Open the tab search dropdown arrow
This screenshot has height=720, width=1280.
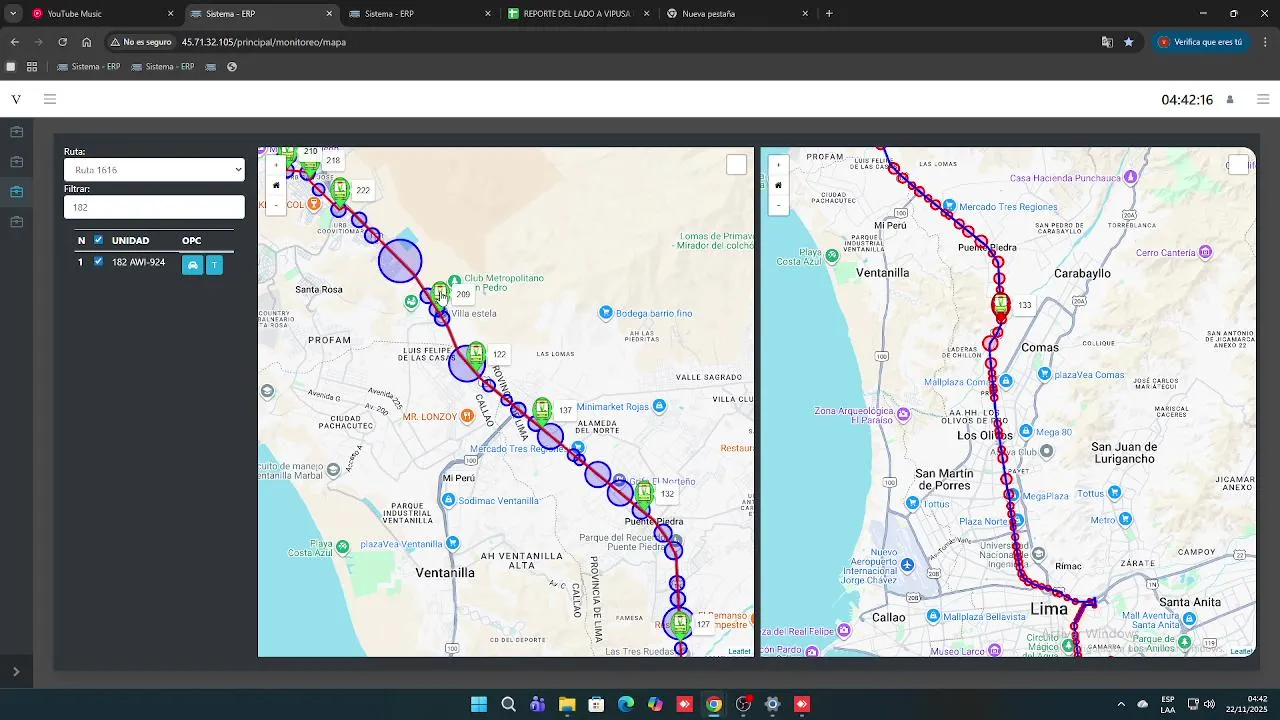[13, 14]
